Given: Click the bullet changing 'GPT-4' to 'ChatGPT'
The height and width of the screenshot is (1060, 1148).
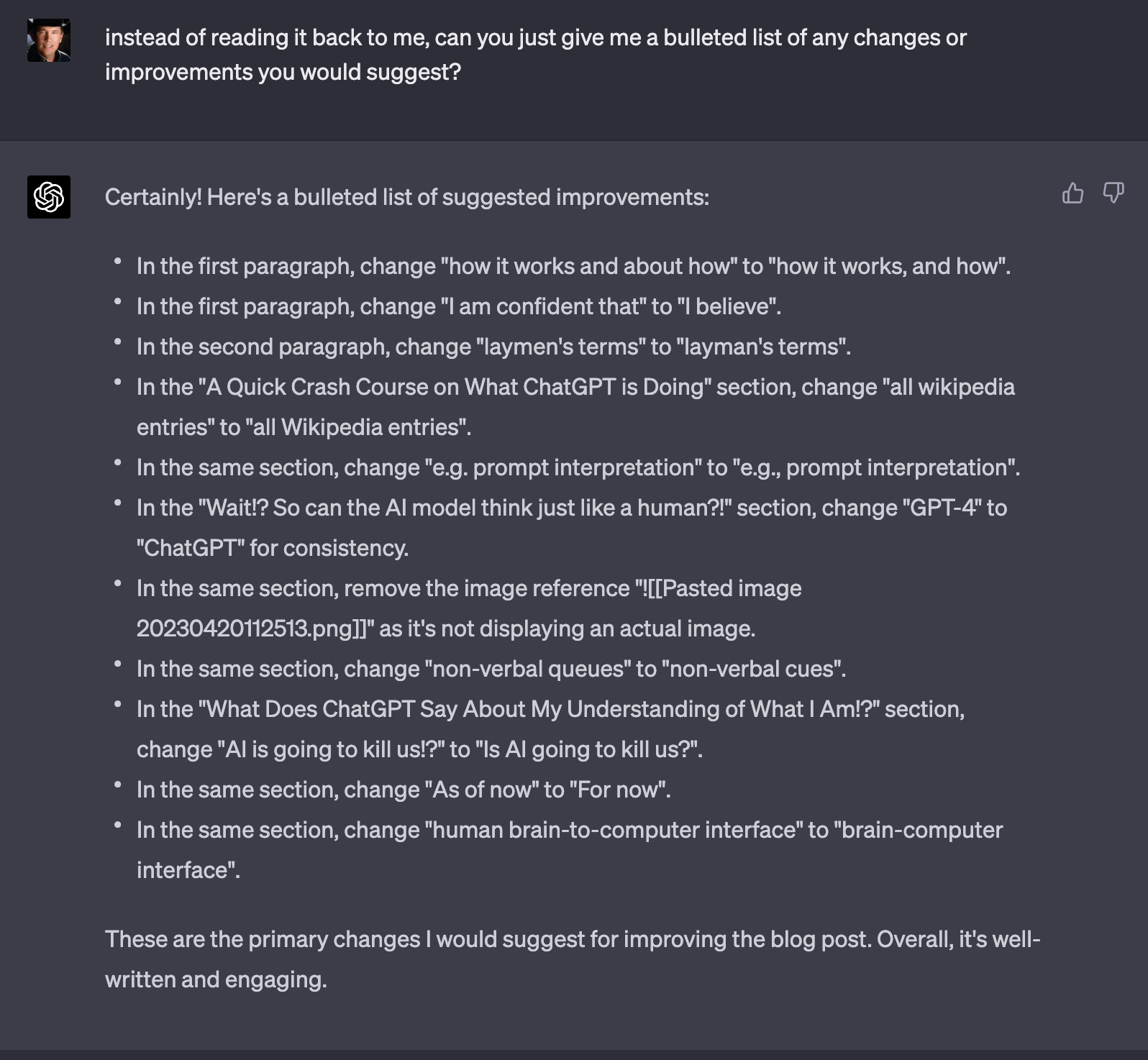Looking at the screenshot, I should coord(572,508).
